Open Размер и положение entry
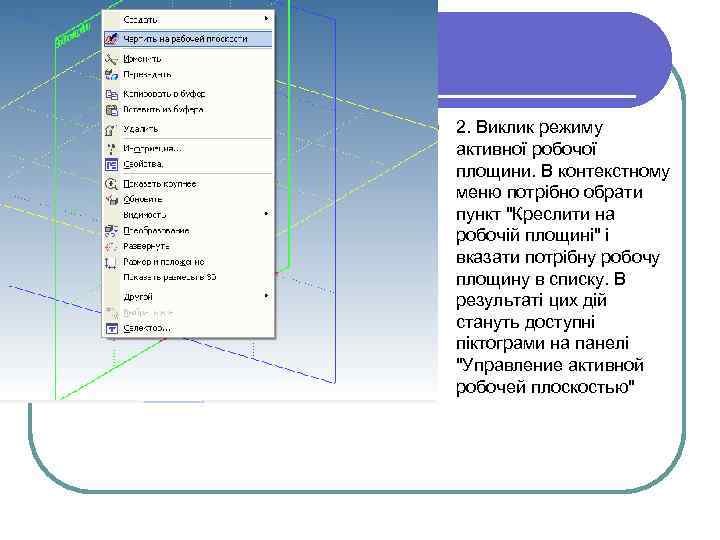 tap(188, 262)
